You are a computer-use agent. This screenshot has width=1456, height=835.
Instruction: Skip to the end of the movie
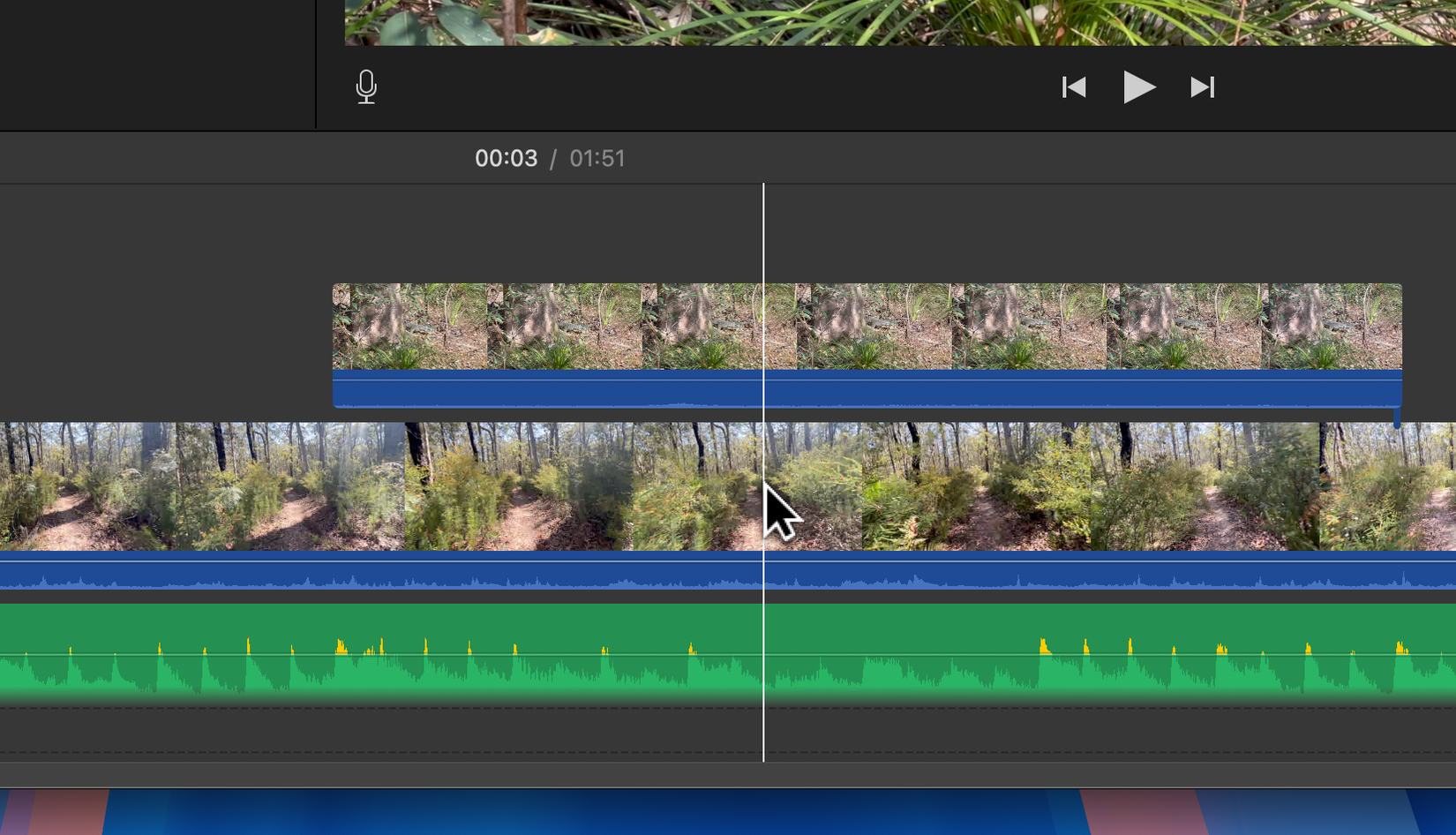(1202, 87)
